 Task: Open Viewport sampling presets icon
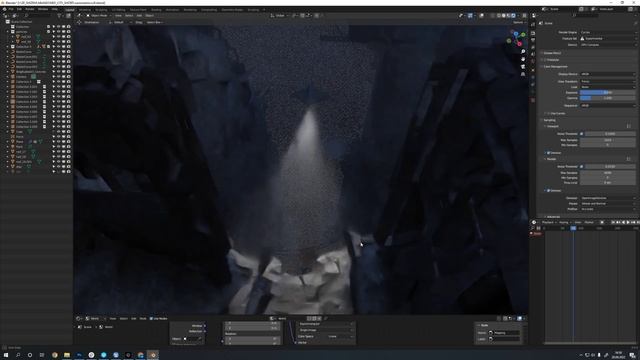tap(629, 126)
